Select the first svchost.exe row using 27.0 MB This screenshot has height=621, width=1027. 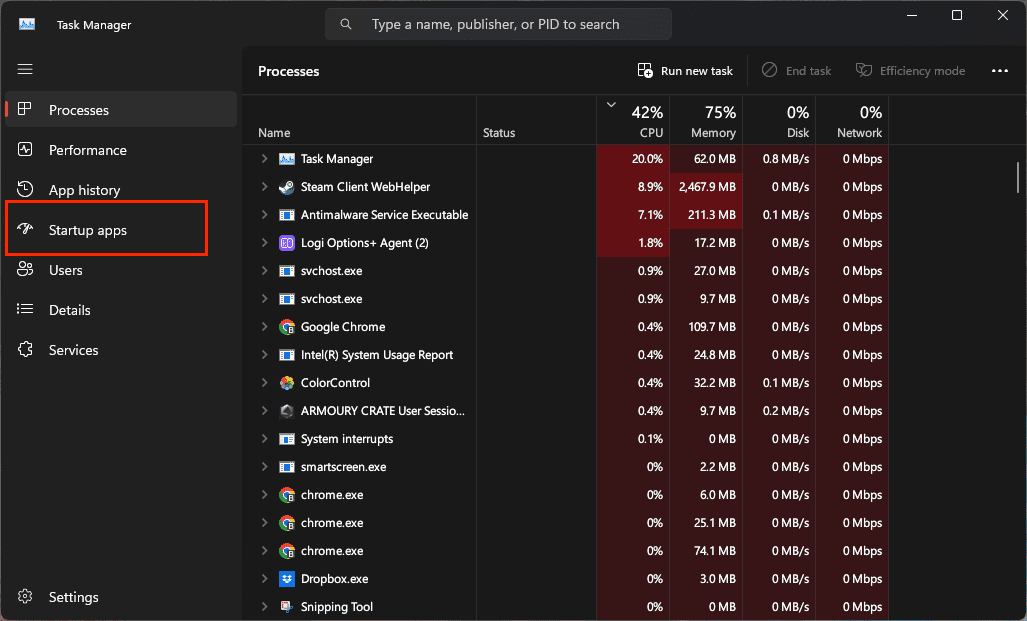566,271
